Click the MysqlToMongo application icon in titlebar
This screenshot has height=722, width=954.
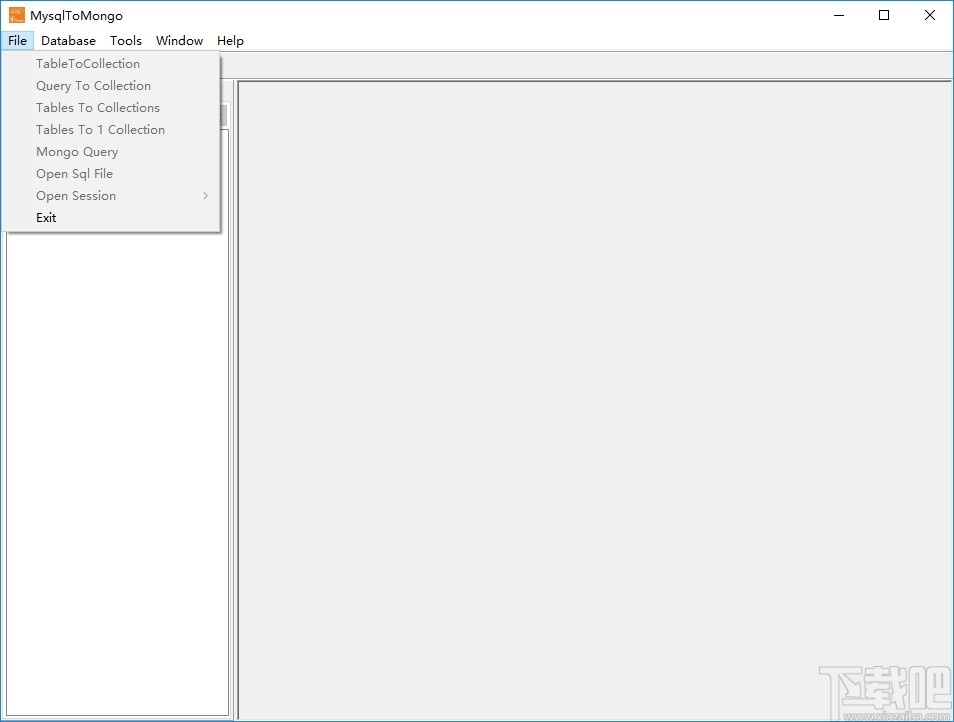(x=16, y=15)
